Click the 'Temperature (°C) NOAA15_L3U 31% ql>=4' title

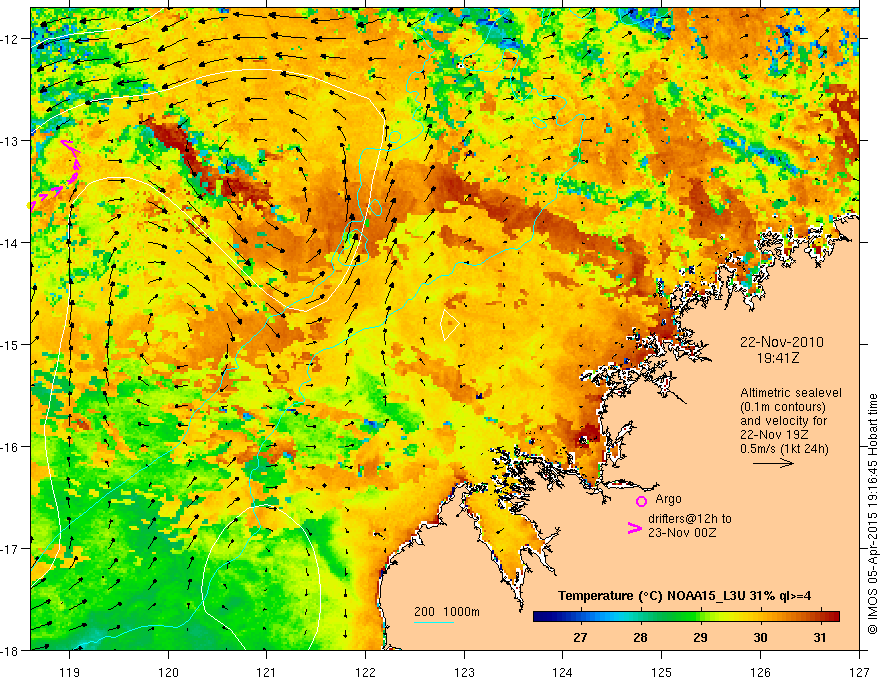[x=685, y=596]
